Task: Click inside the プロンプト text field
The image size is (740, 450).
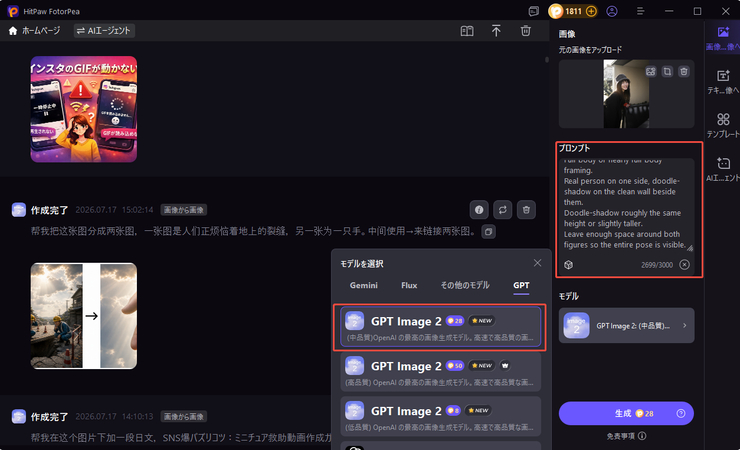Action: 626,205
